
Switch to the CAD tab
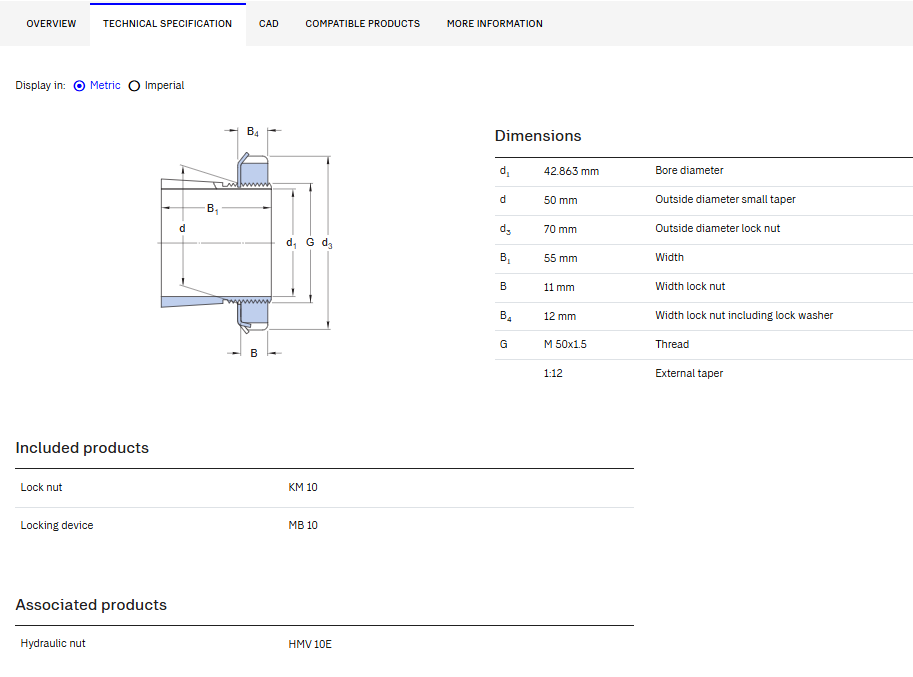point(268,24)
